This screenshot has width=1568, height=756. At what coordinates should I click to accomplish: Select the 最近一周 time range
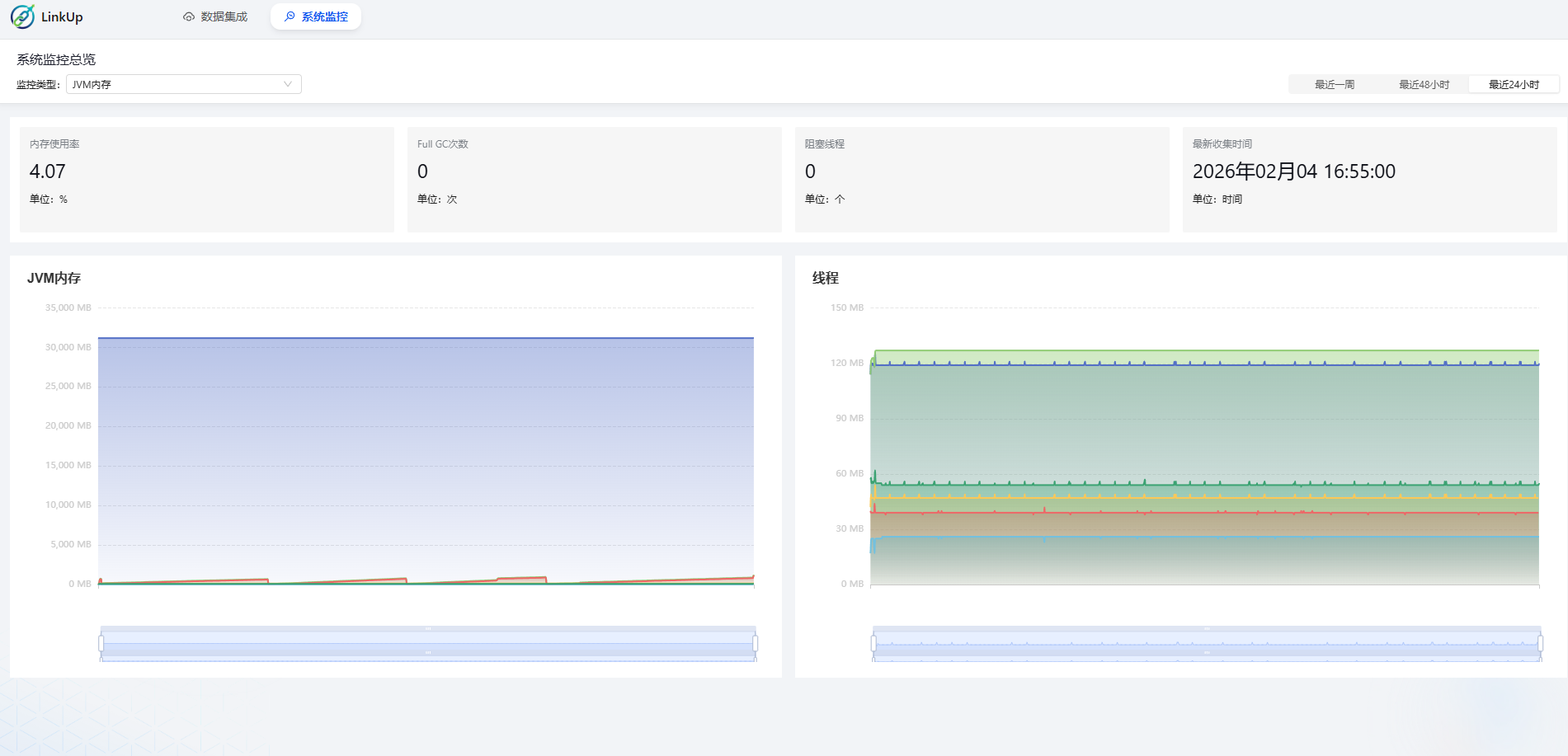click(x=1334, y=84)
